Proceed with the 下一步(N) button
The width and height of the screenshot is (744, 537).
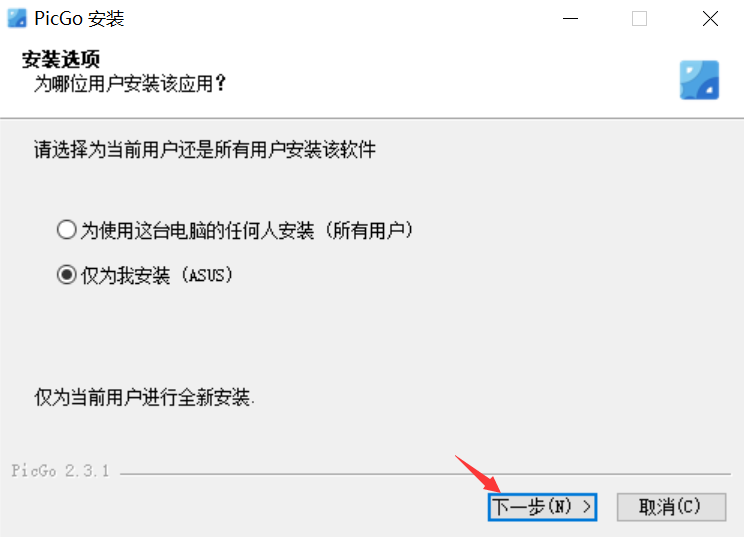tap(542, 507)
